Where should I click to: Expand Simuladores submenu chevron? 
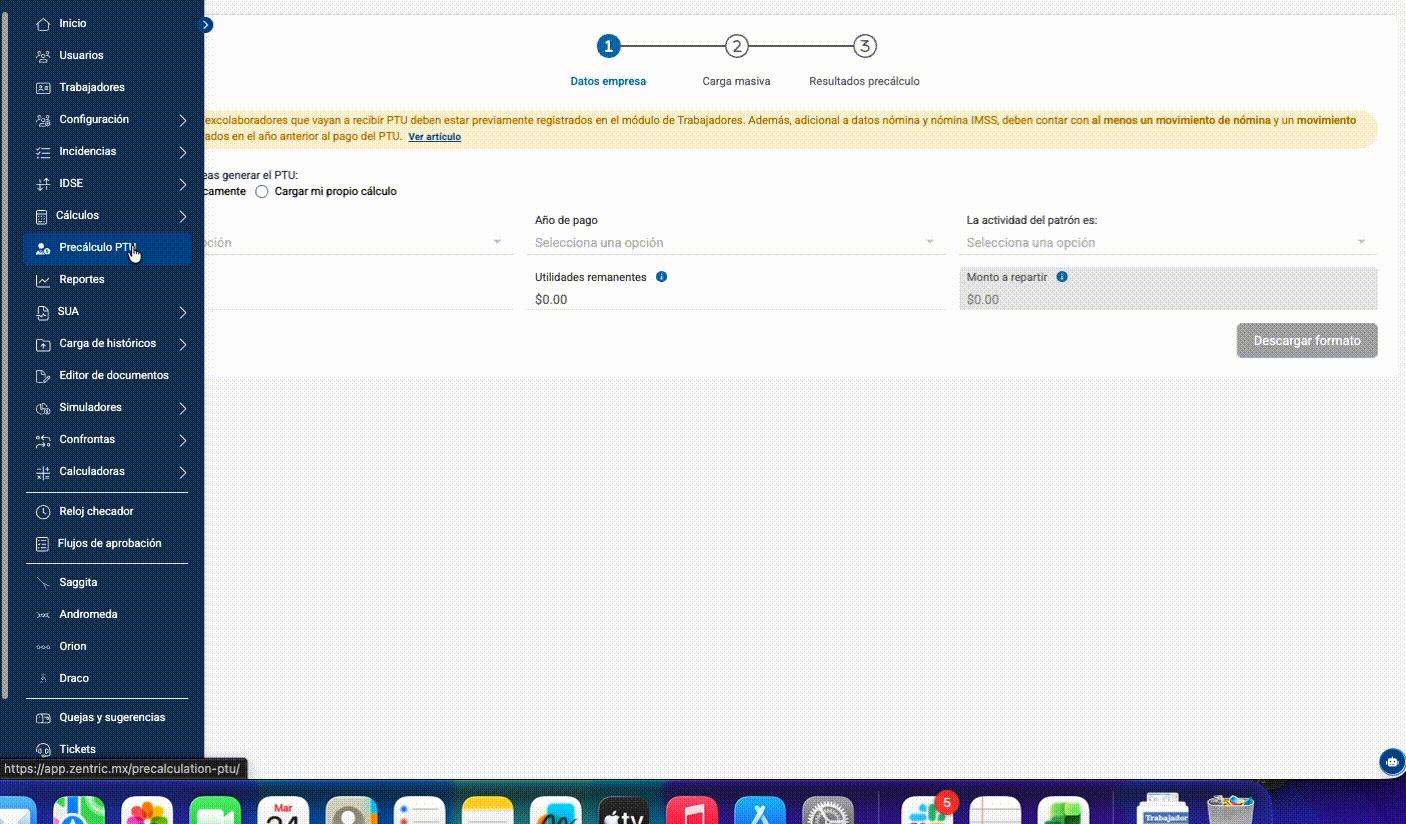click(x=183, y=408)
